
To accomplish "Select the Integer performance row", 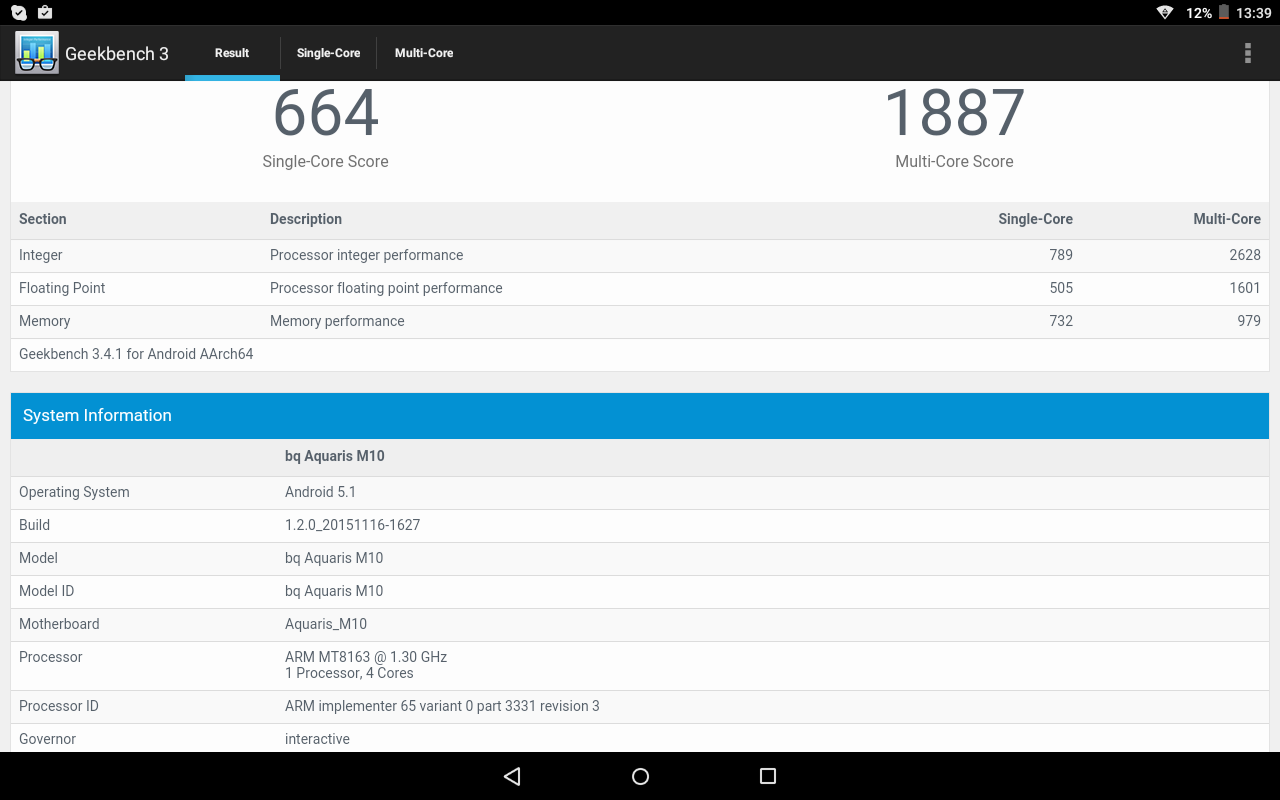I will (x=640, y=255).
